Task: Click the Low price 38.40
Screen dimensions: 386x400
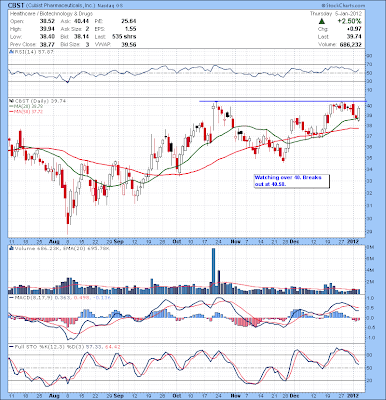Action: click(x=47, y=37)
